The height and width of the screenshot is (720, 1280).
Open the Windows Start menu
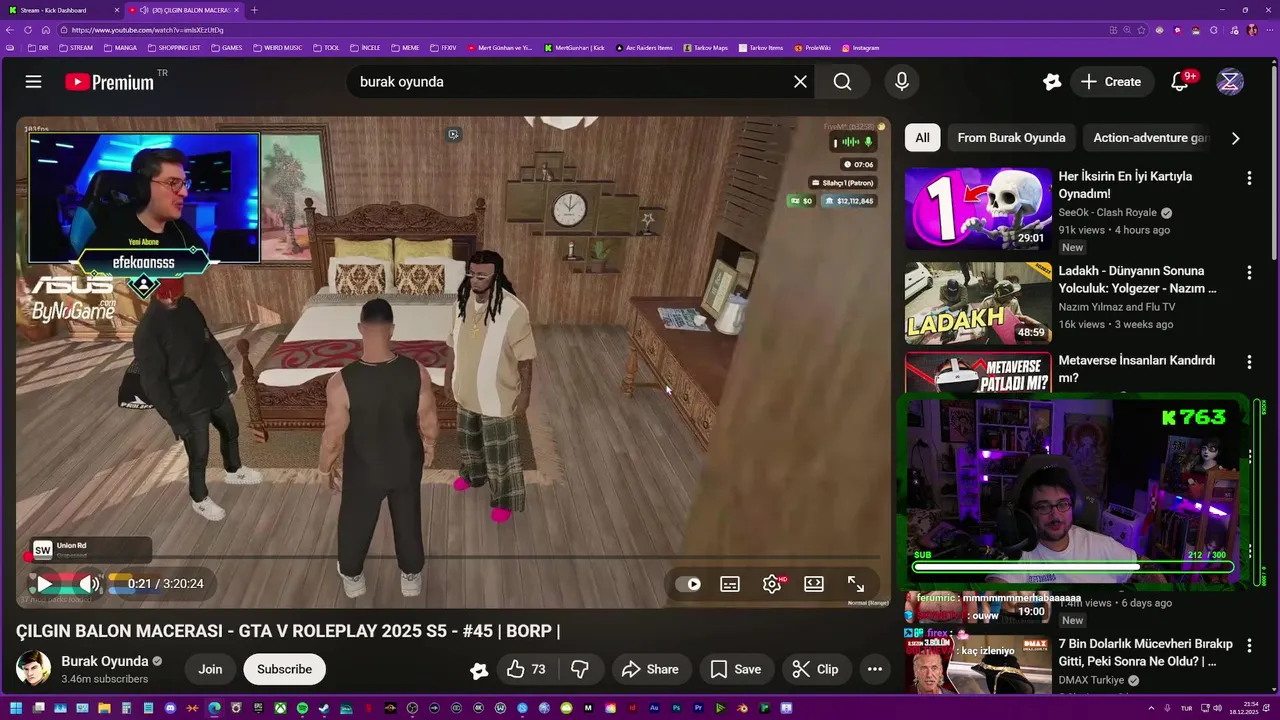click(x=15, y=709)
